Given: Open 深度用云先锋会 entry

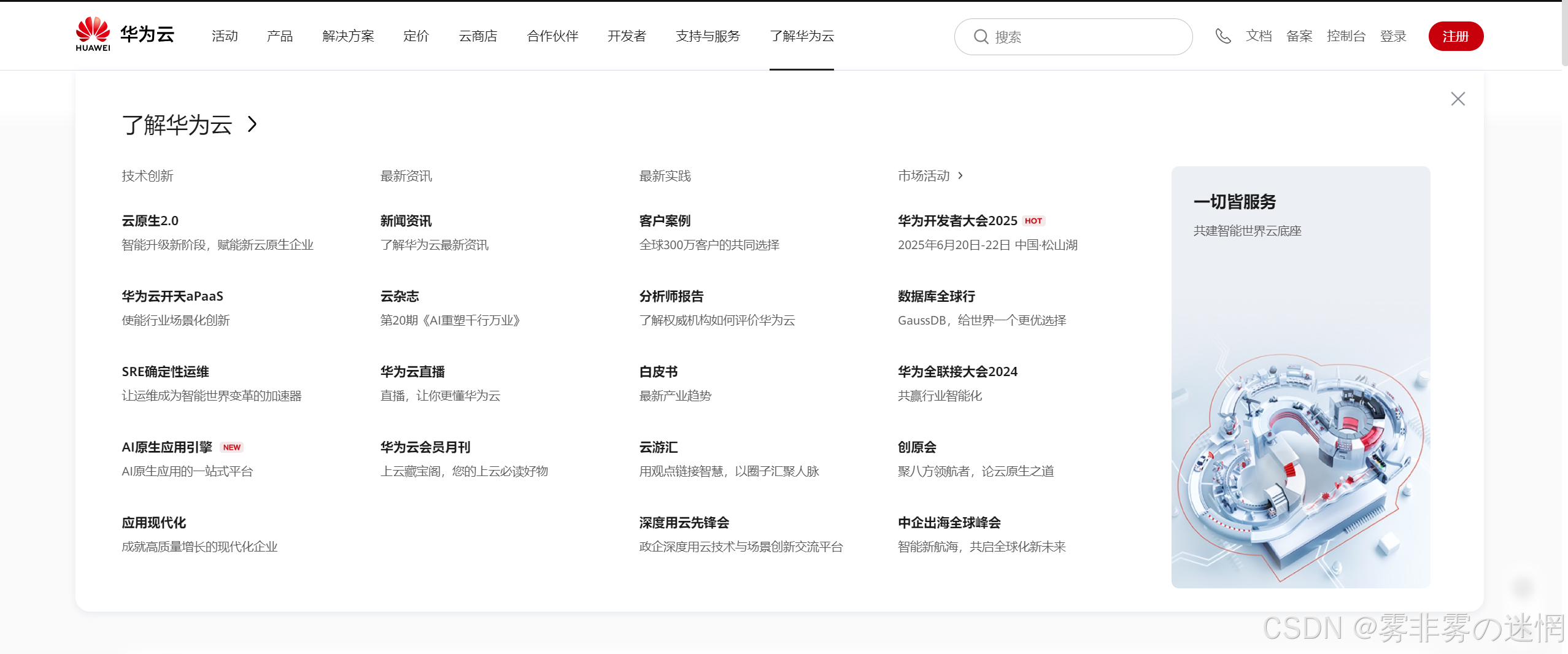Looking at the screenshot, I should tap(684, 522).
